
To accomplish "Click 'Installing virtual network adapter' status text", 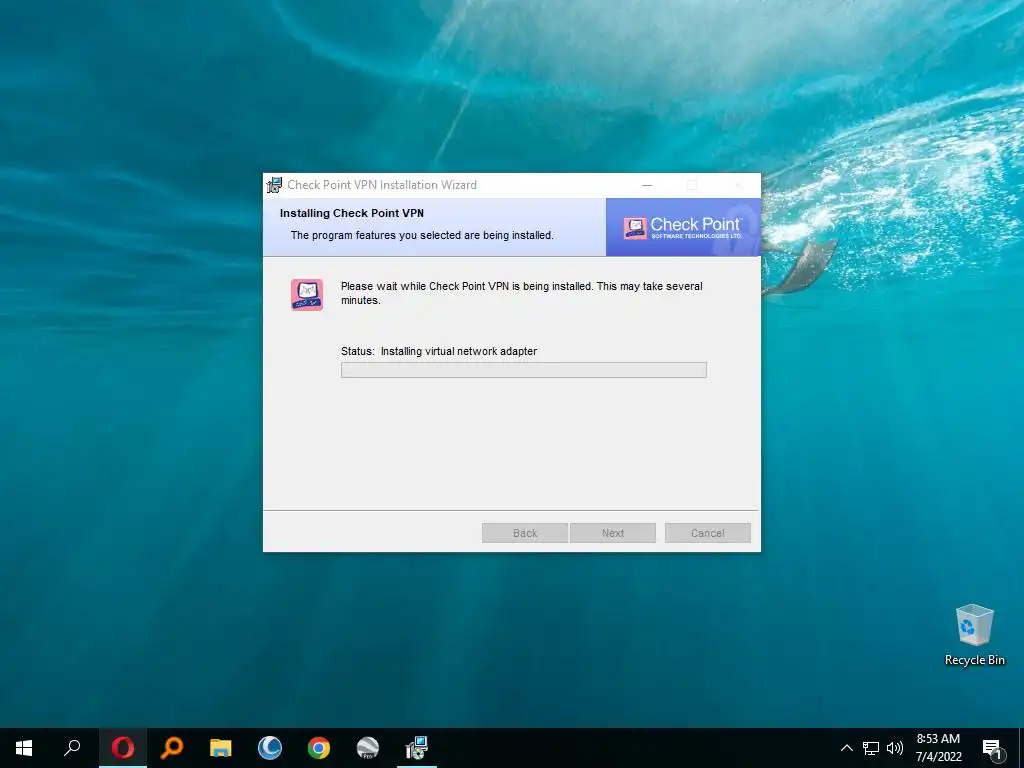I will click(458, 351).
